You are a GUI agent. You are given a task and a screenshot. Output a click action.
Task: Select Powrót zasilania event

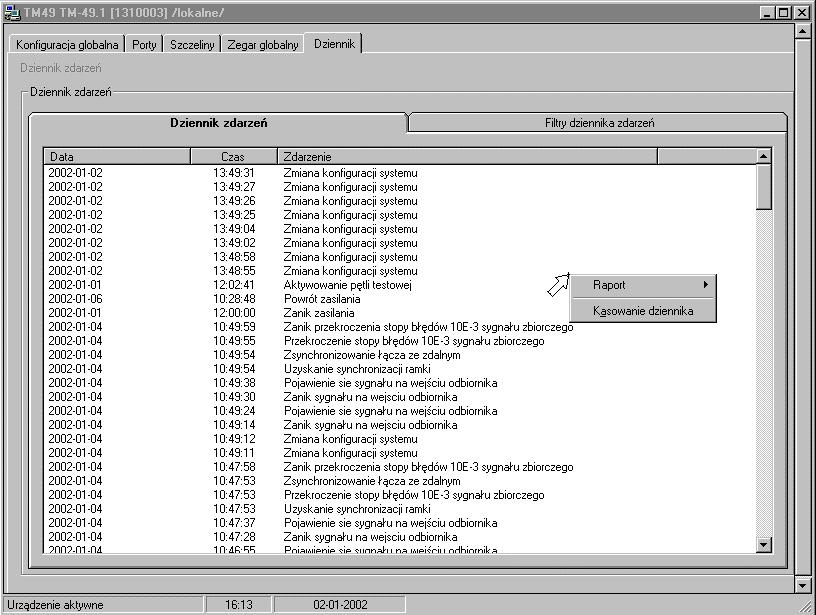pyautogui.click(x=400, y=299)
